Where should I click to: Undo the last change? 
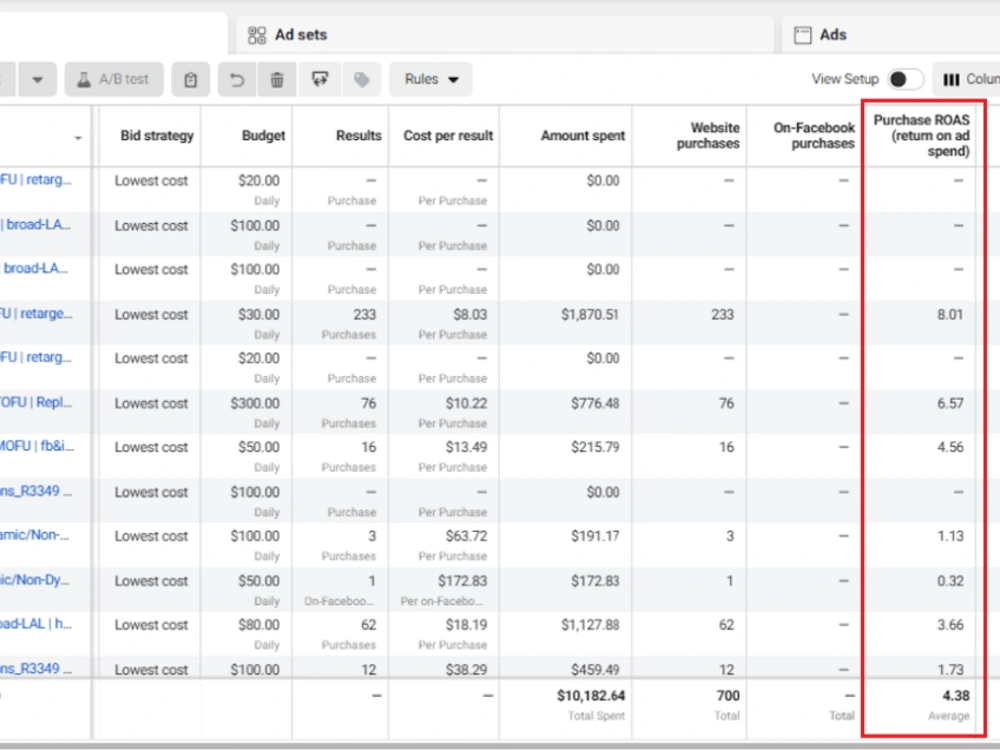click(x=238, y=79)
